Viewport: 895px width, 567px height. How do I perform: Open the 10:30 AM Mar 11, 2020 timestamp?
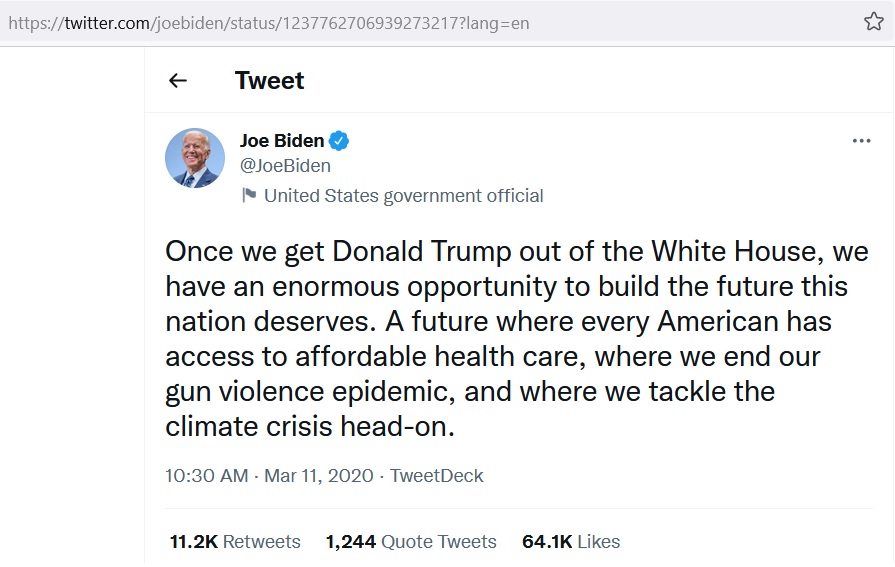(268, 476)
